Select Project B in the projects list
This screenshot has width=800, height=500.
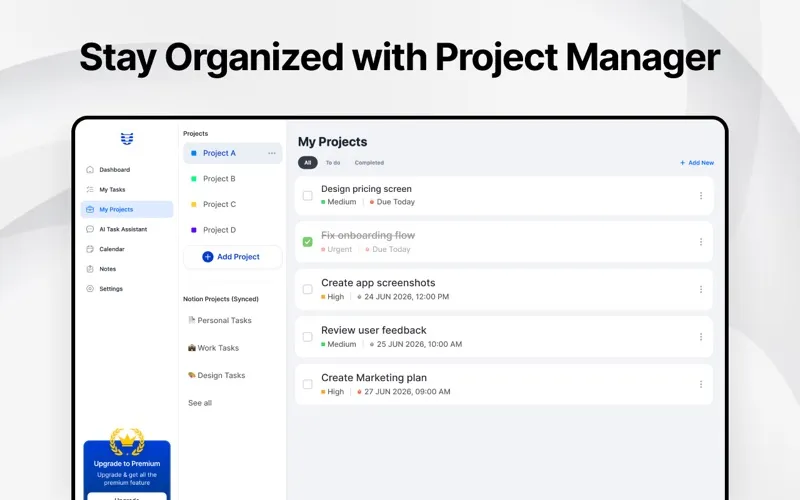[233, 179]
